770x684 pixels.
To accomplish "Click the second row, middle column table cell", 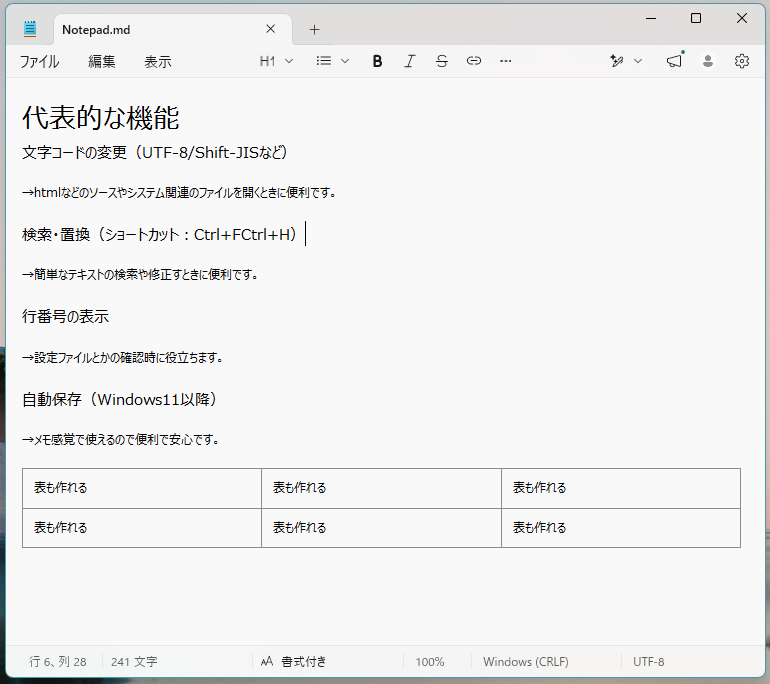I will click(382, 528).
